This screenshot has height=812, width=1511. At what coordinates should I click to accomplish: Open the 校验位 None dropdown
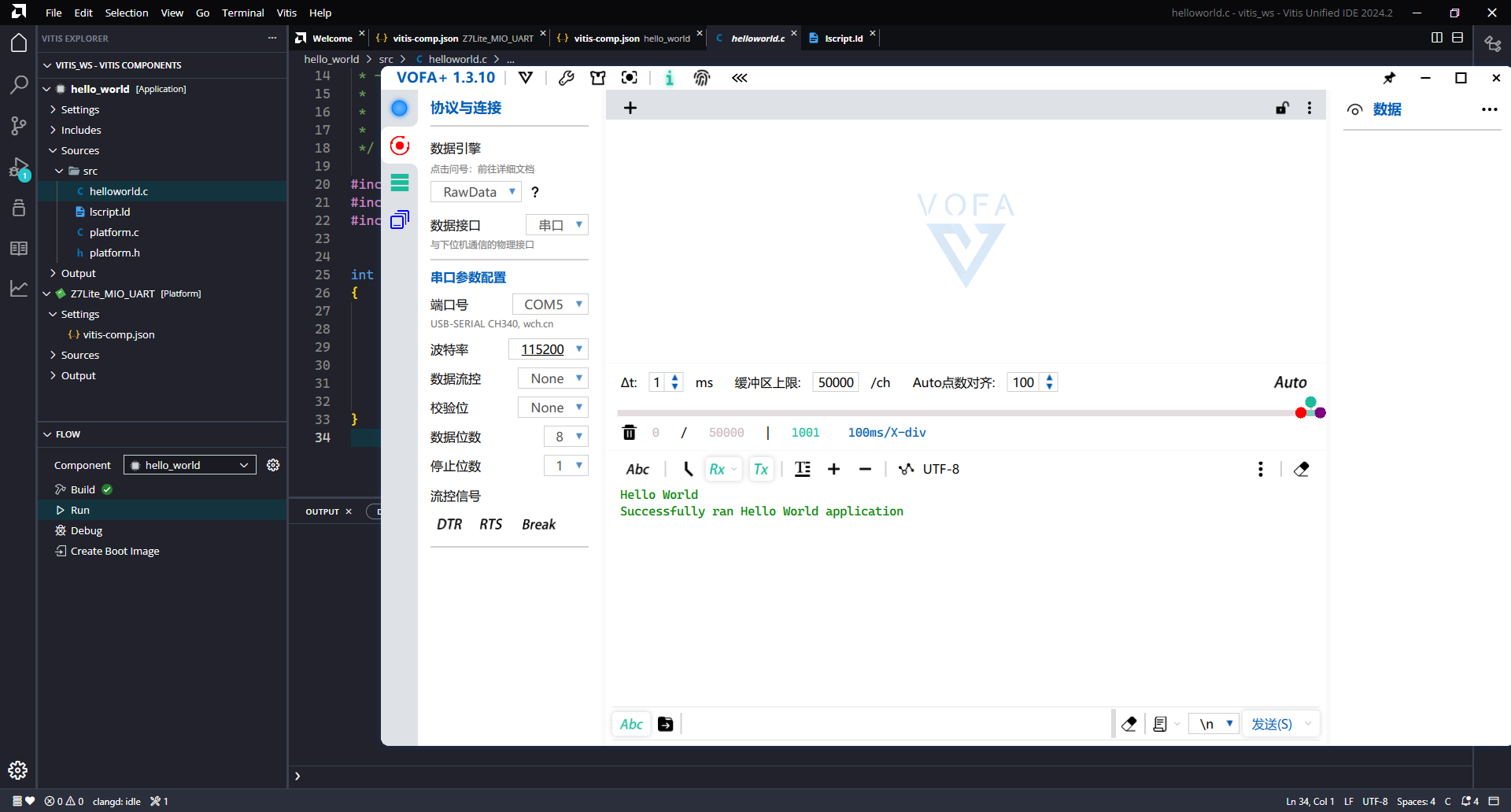coord(553,408)
